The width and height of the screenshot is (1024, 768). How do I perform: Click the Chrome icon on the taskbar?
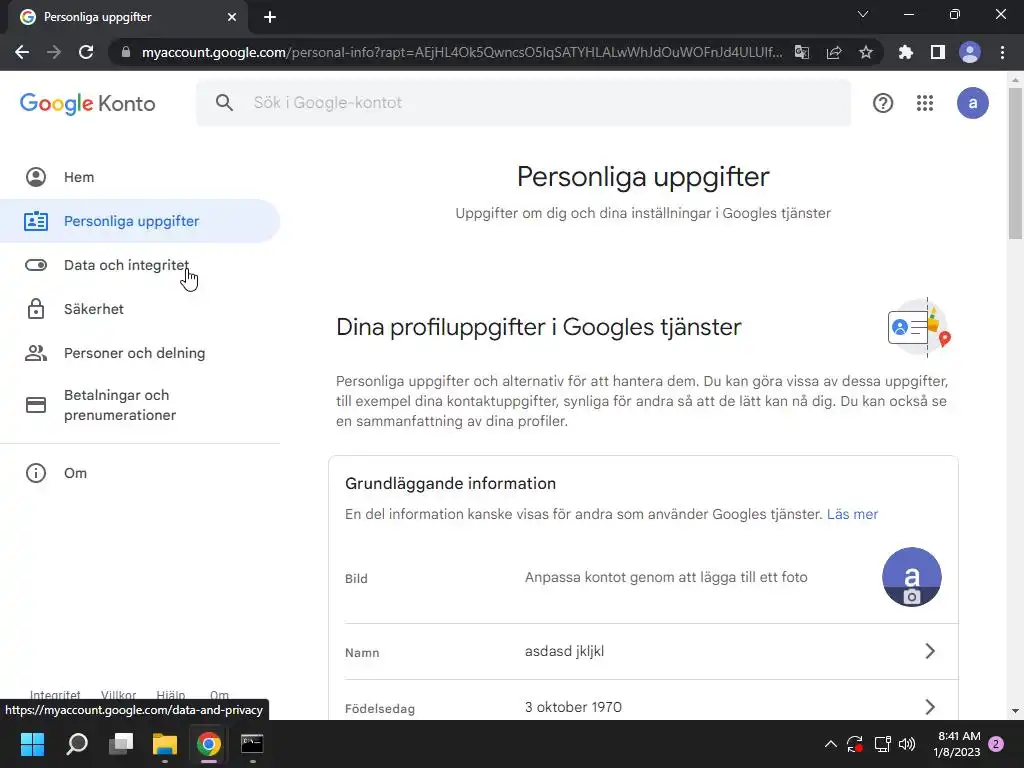(x=208, y=744)
